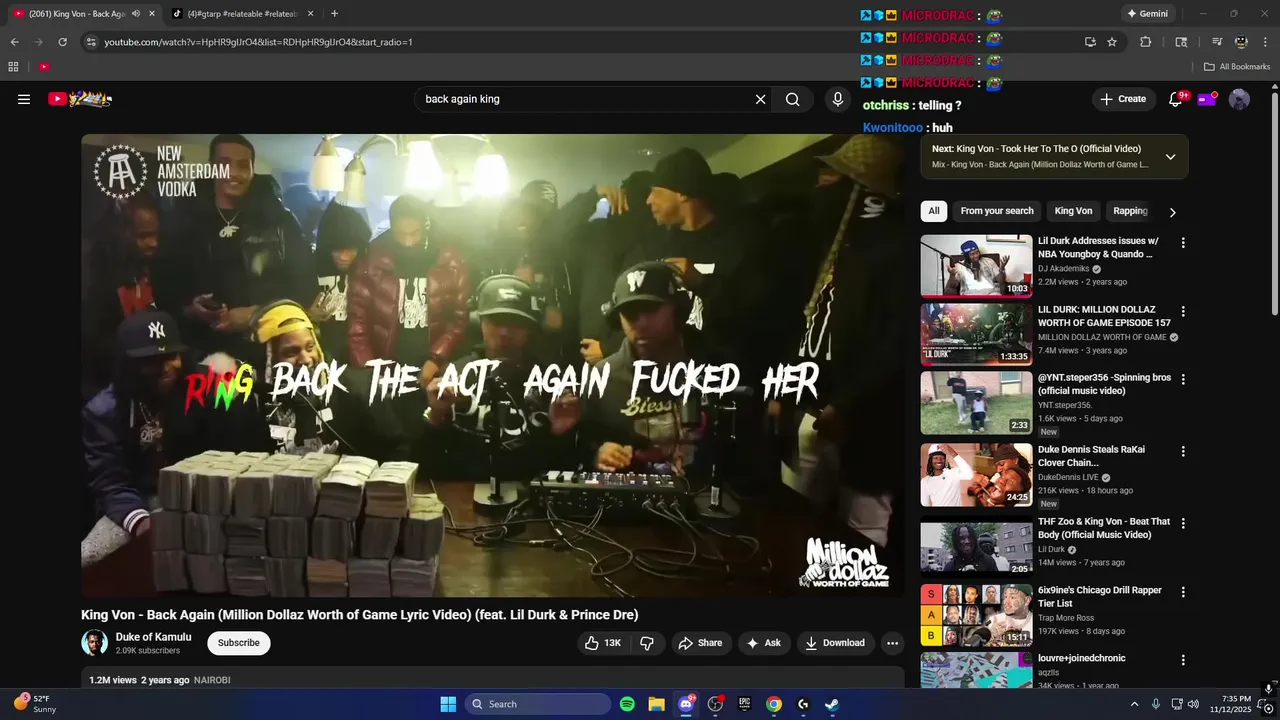Mute the King Von tab audio
Image resolution: width=1280 pixels, height=720 pixels.
tap(136, 14)
